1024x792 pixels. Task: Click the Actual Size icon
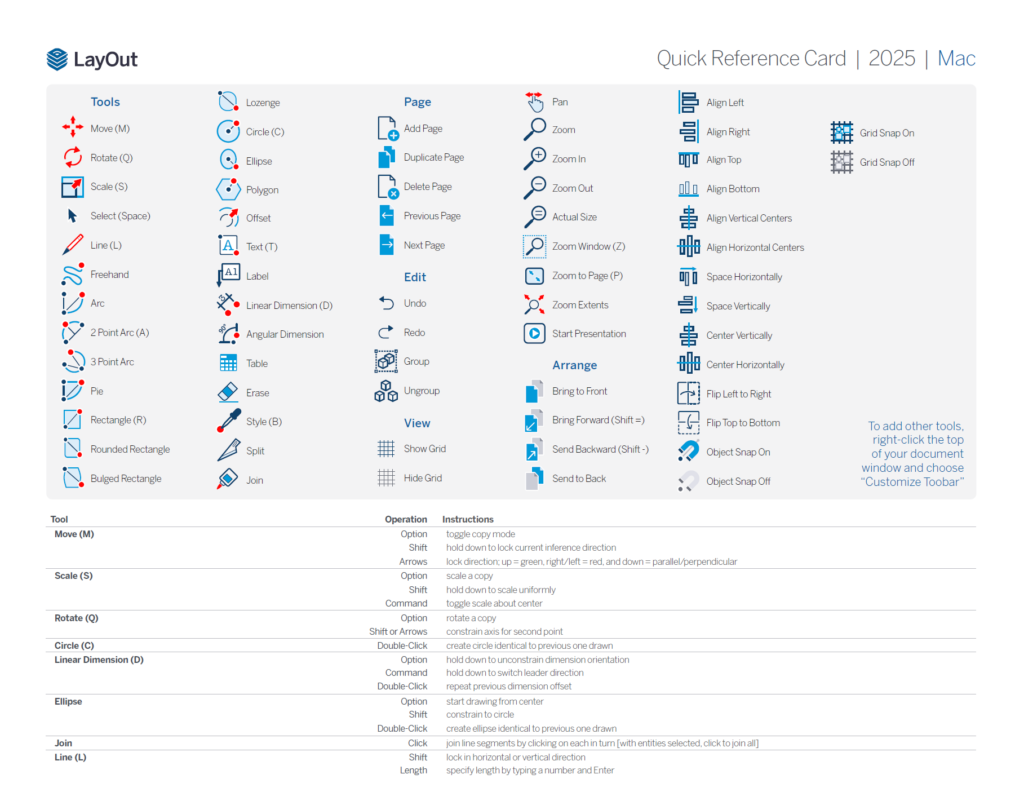(534, 217)
